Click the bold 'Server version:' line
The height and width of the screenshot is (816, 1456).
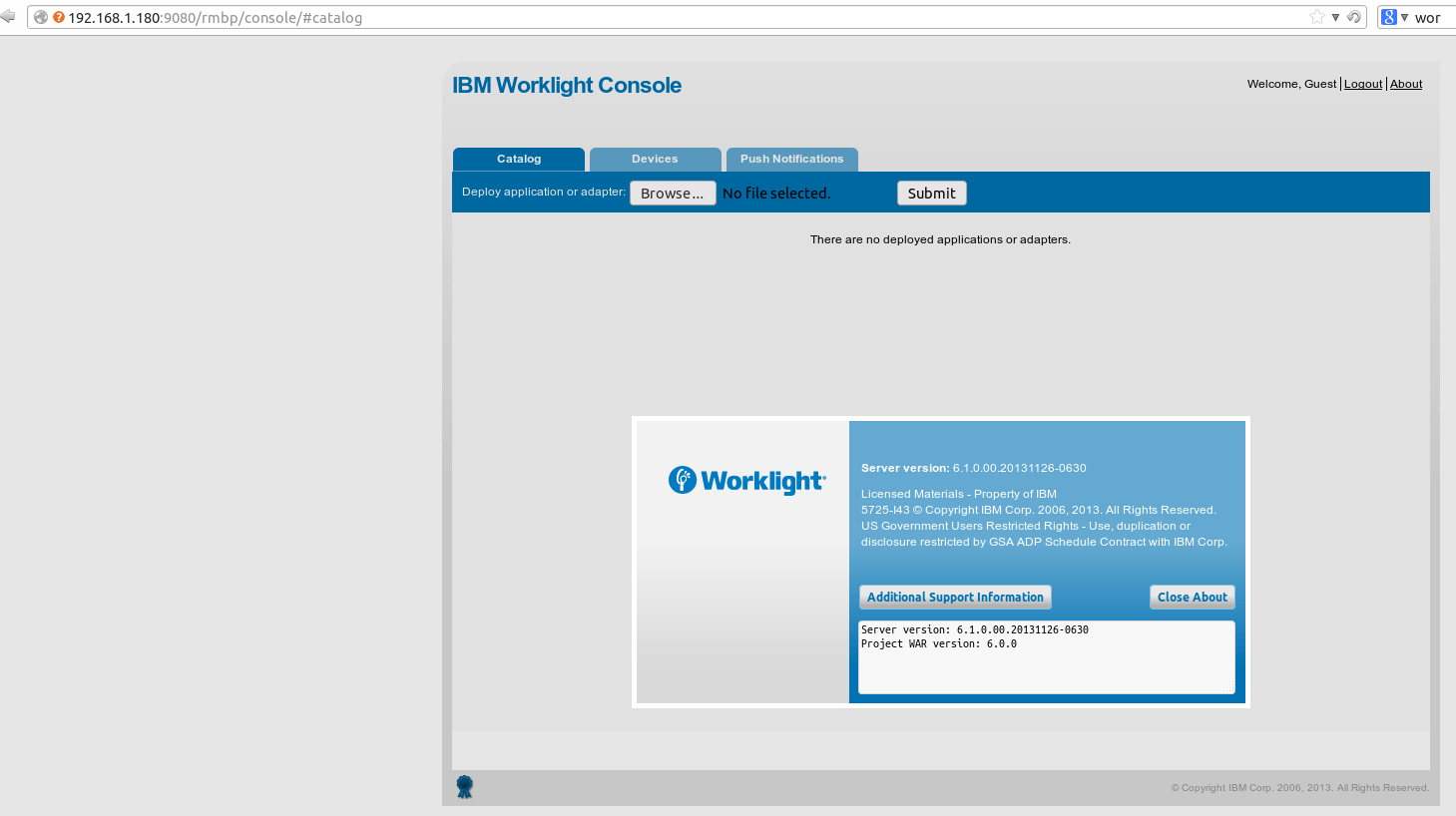pos(974,468)
